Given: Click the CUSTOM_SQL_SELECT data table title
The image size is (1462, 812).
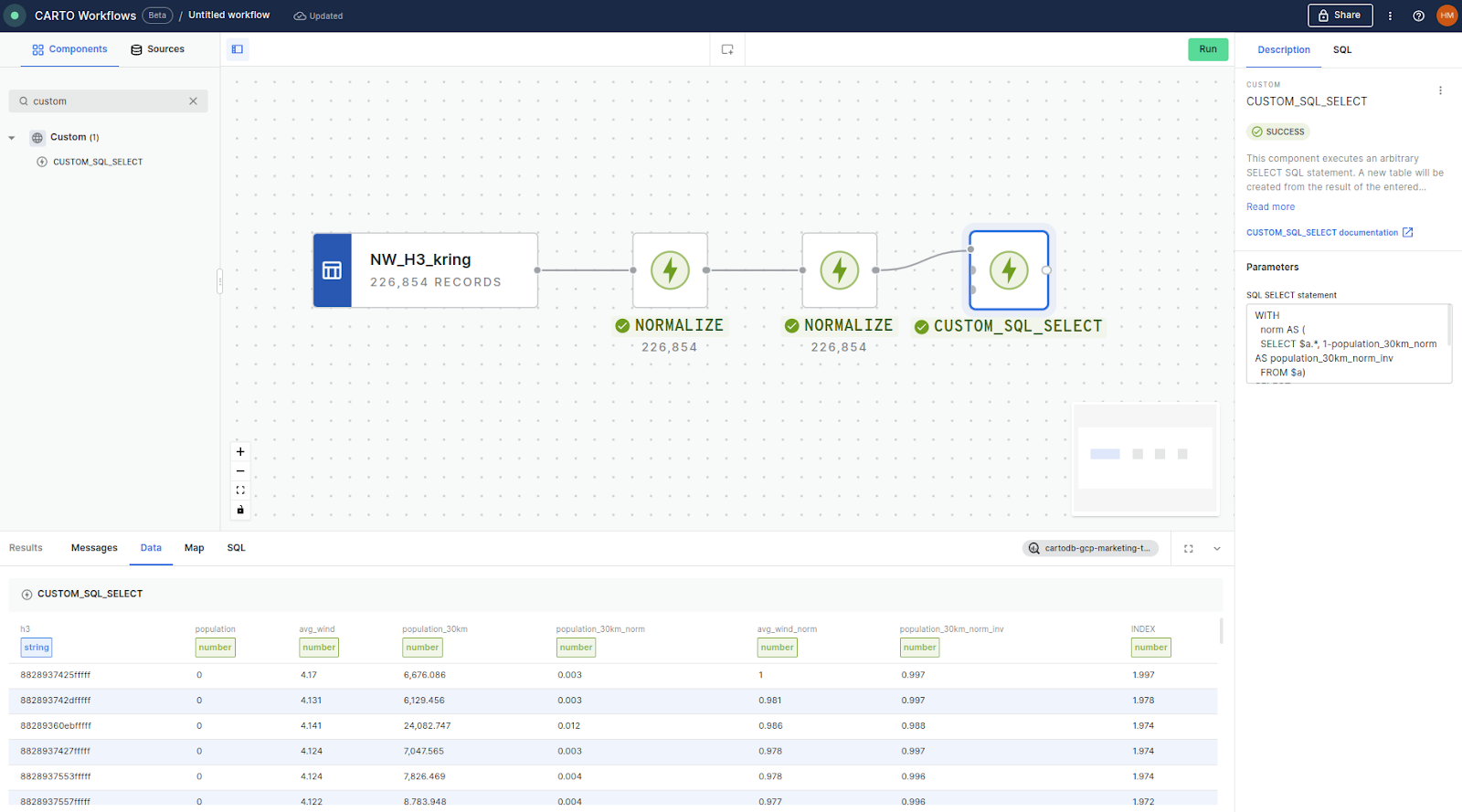Looking at the screenshot, I should click(x=90, y=594).
